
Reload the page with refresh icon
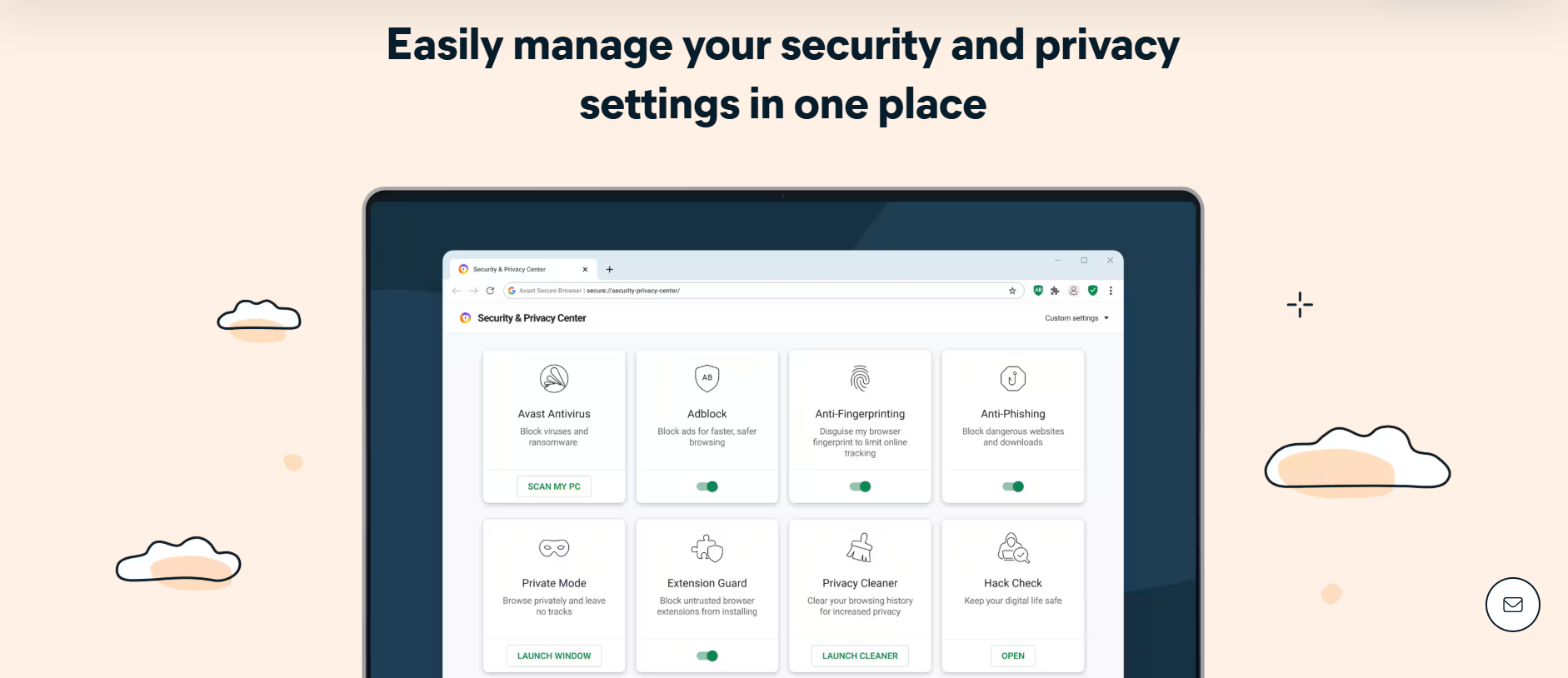pyautogui.click(x=490, y=291)
